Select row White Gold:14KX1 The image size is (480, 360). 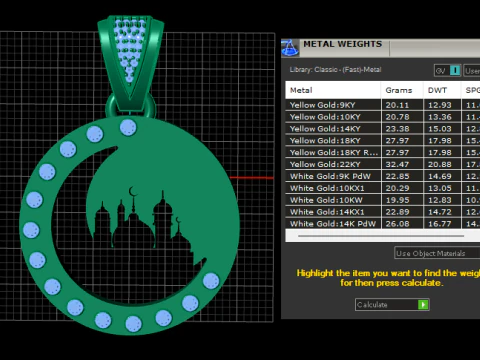[x=383, y=212]
